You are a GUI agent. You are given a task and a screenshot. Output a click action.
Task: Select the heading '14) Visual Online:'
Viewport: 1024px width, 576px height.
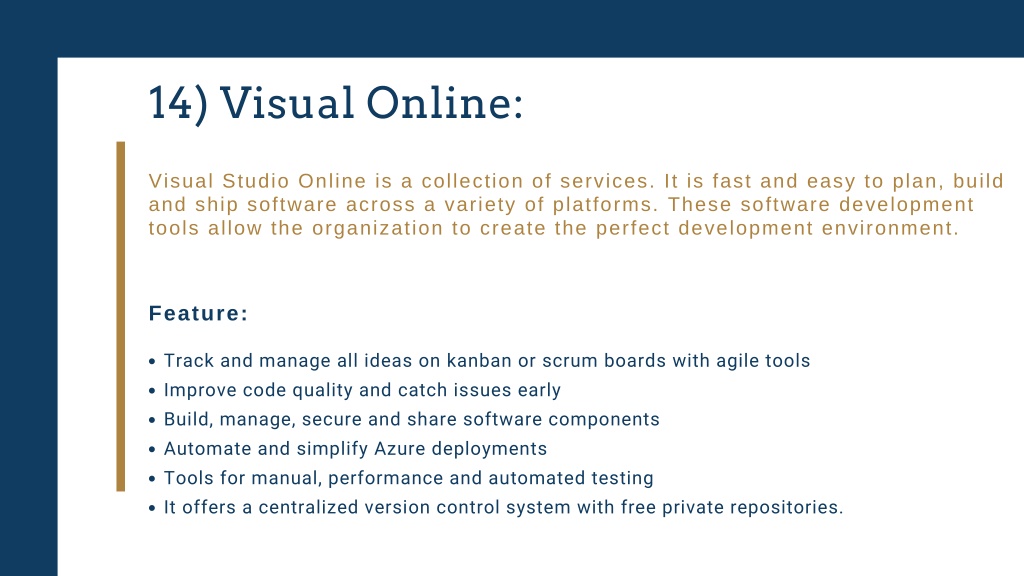point(336,103)
